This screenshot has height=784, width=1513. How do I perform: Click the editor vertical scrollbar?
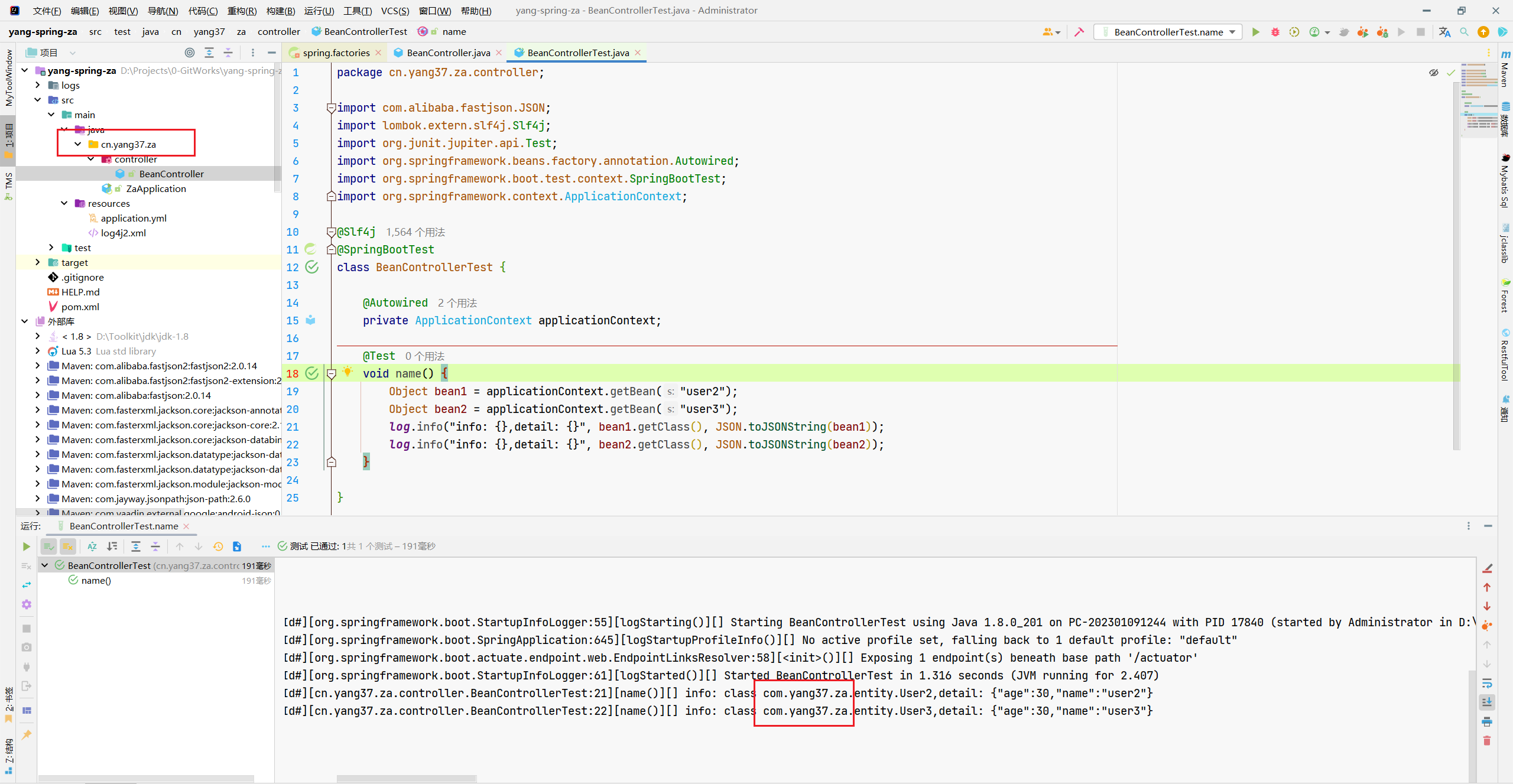[x=1456, y=265]
